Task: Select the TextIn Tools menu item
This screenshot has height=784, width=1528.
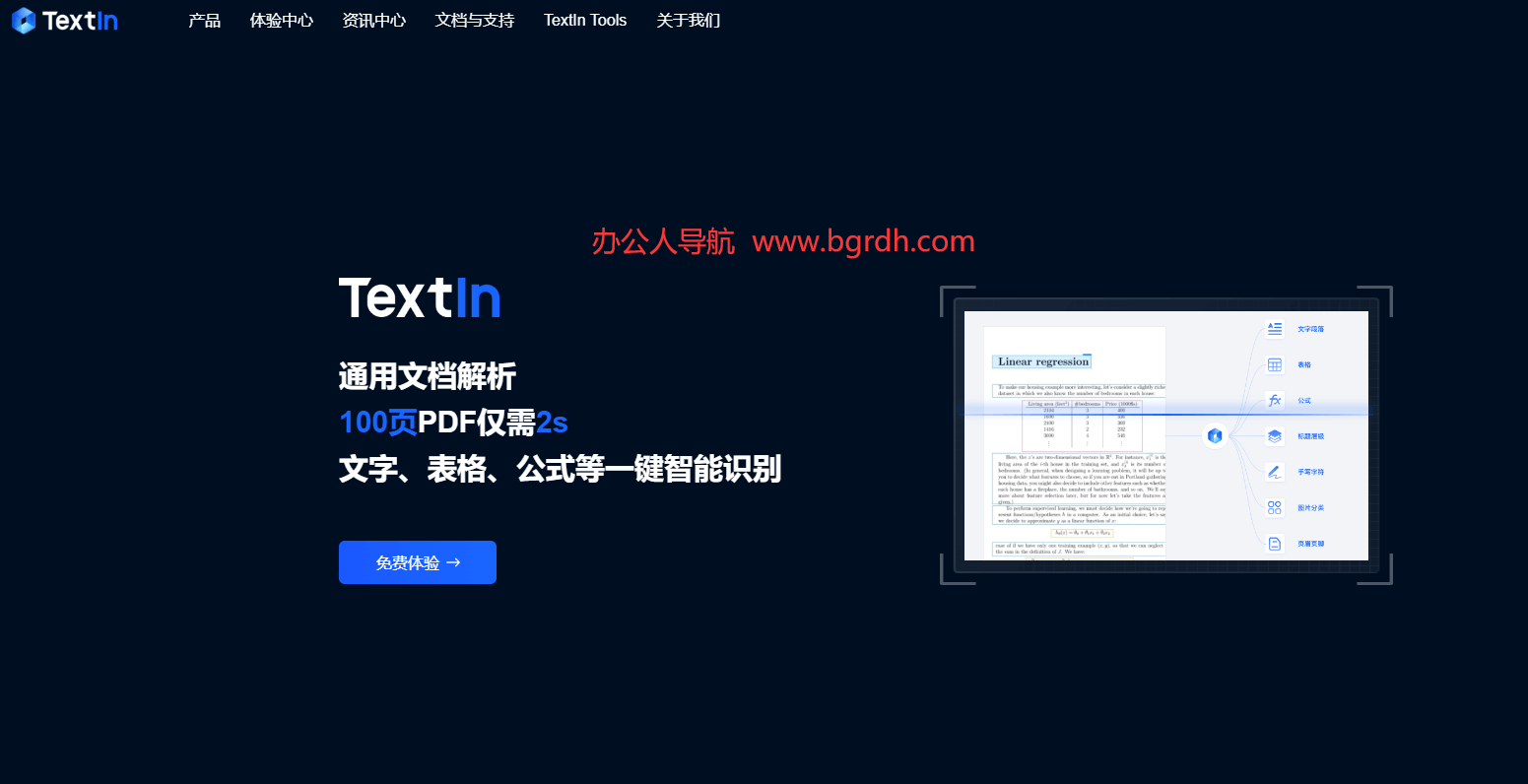Action: point(585,20)
